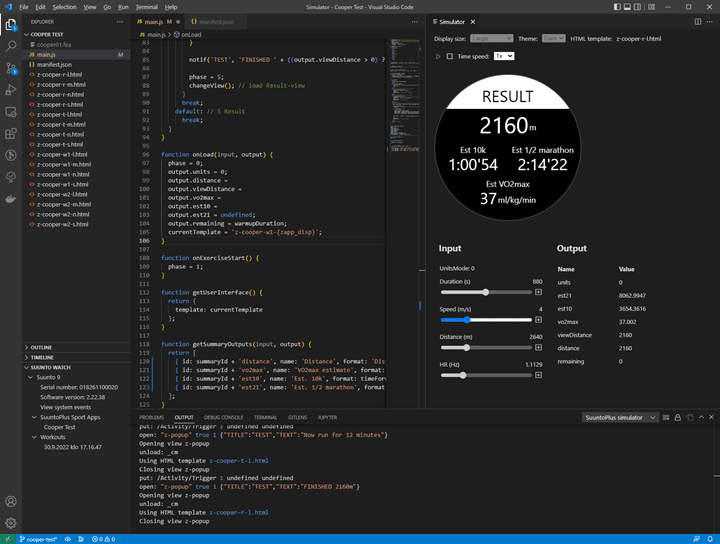Collapse the SuuntoPlus Sport Apps node
This screenshot has width=720, height=544.
pos(34,417)
